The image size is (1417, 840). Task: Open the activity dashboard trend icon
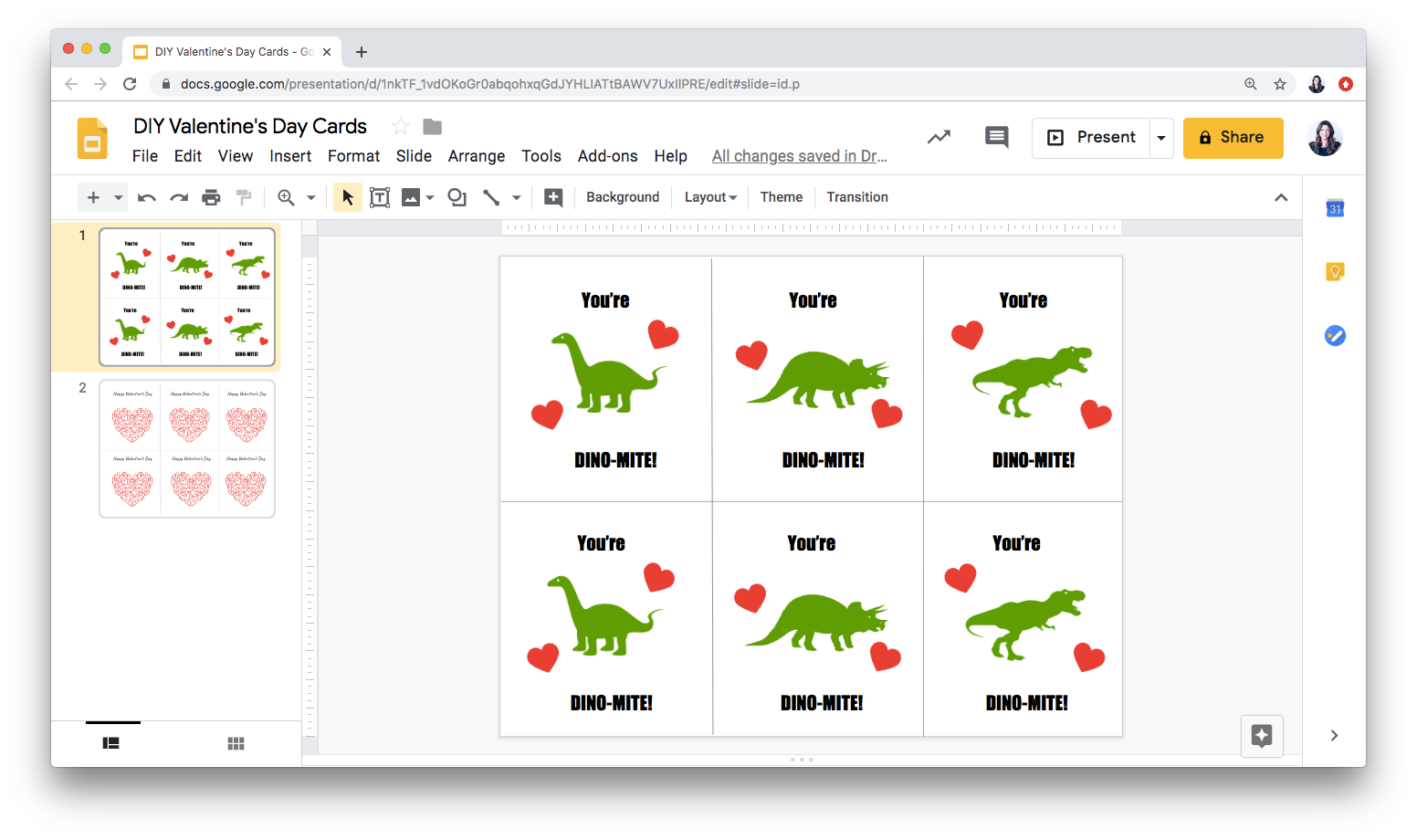coord(939,137)
